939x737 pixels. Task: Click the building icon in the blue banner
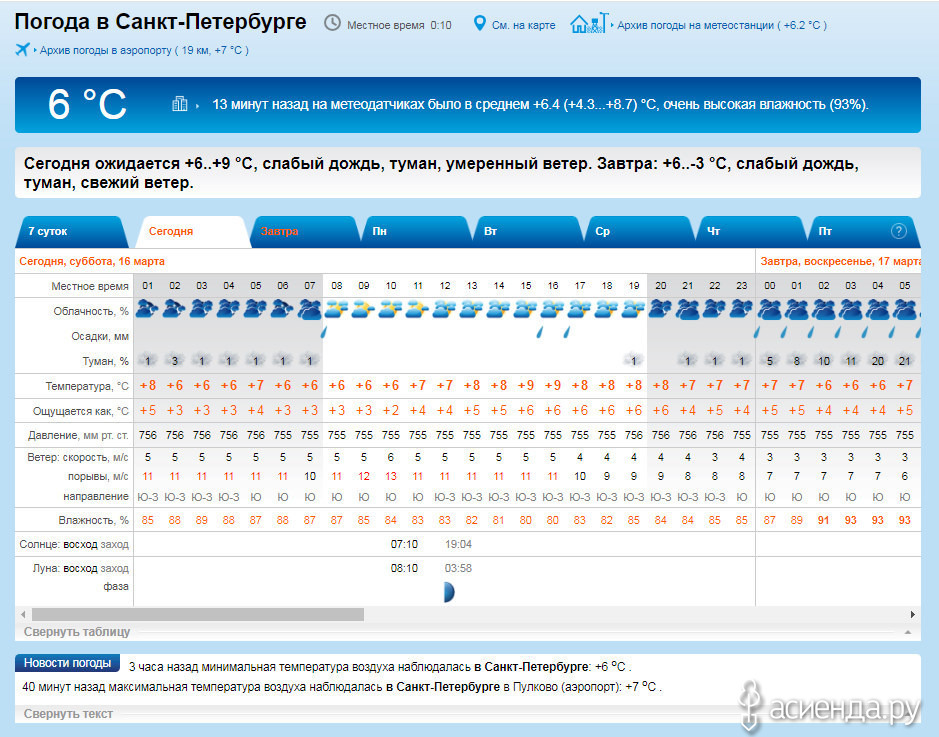coord(180,104)
